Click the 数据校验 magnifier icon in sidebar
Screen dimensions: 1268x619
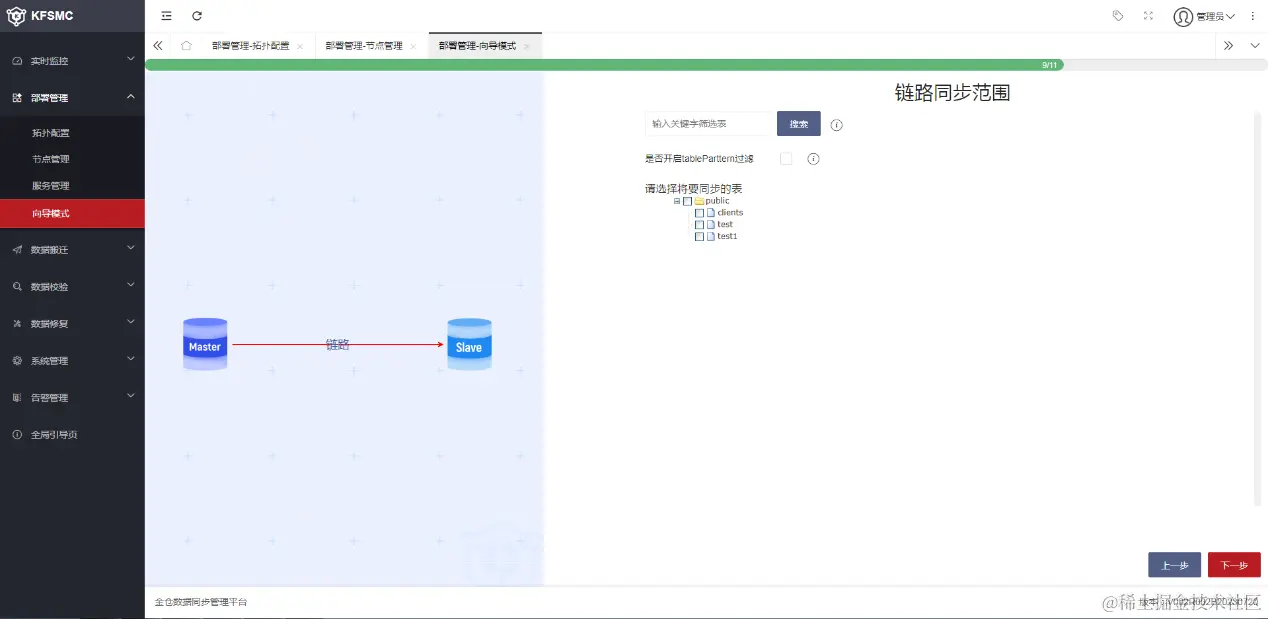tap(17, 286)
